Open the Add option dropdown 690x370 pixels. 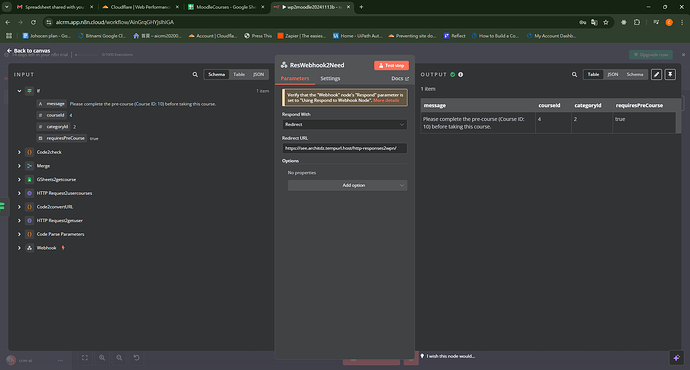347,185
